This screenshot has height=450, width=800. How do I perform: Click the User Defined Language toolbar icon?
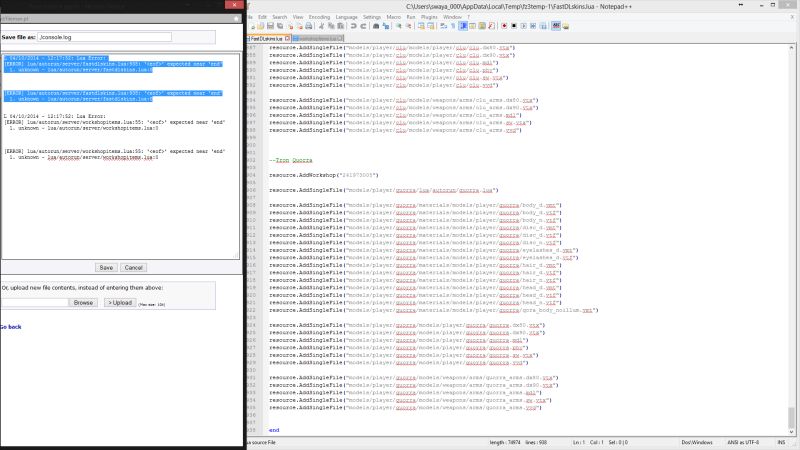472,26
